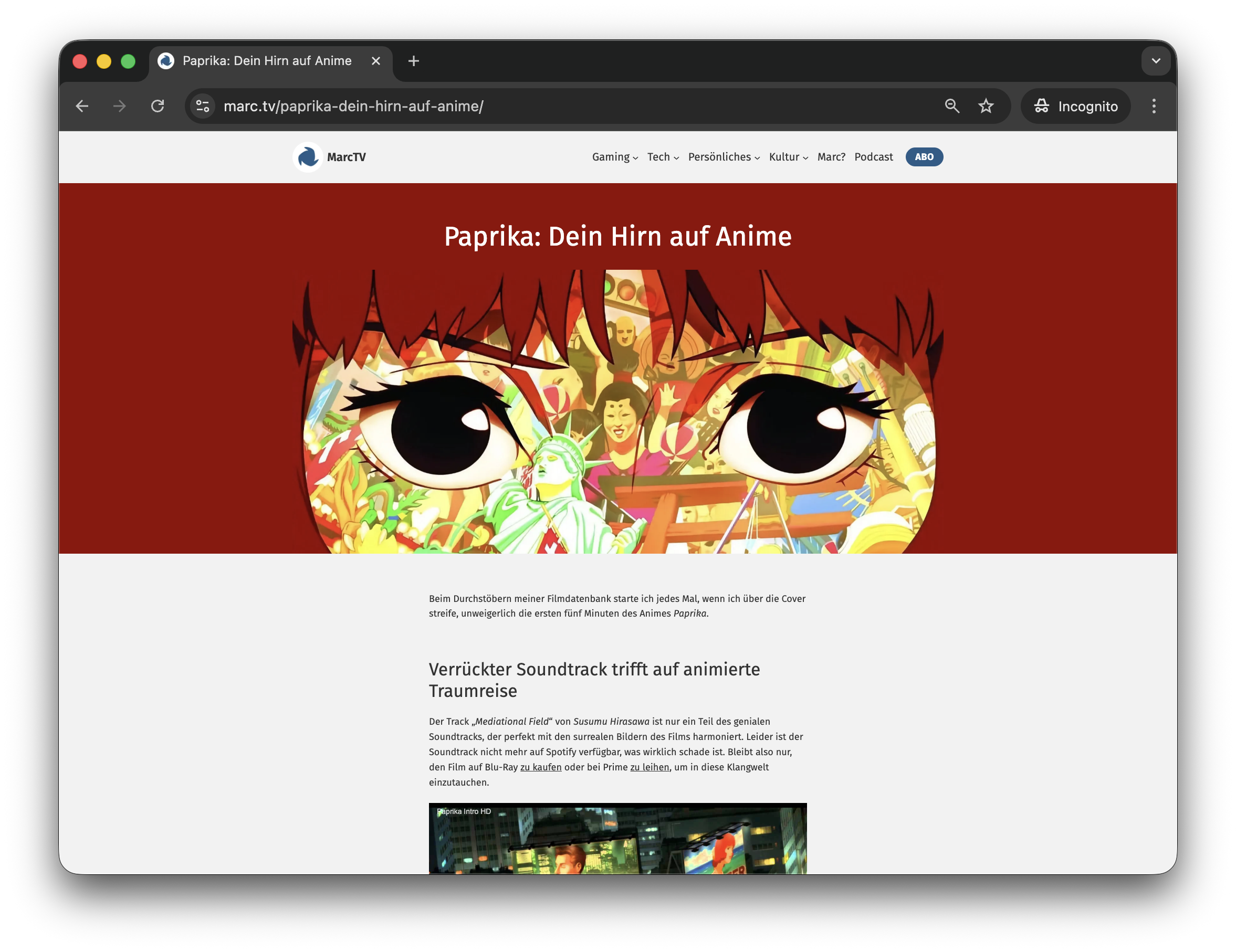The image size is (1236, 952).
Task: Open the Kultur menu
Action: coord(788,157)
